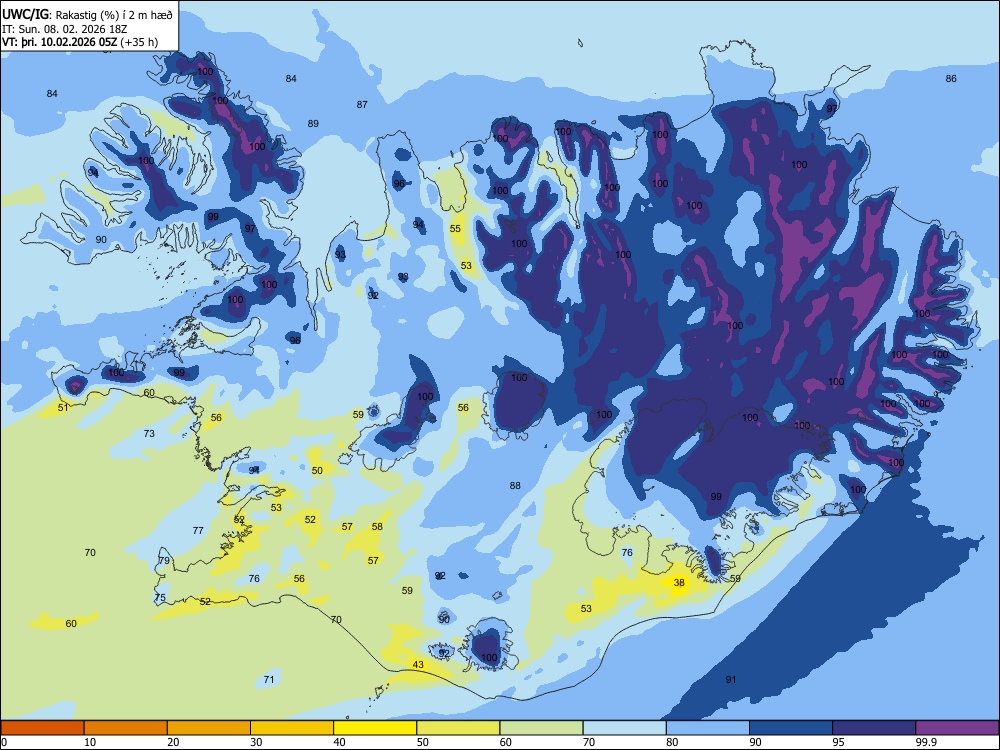Click the 'IT: Sun. 08. 02. 2026 18Z' line
Image resolution: width=1000 pixels, height=750 pixels.
coord(64,29)
